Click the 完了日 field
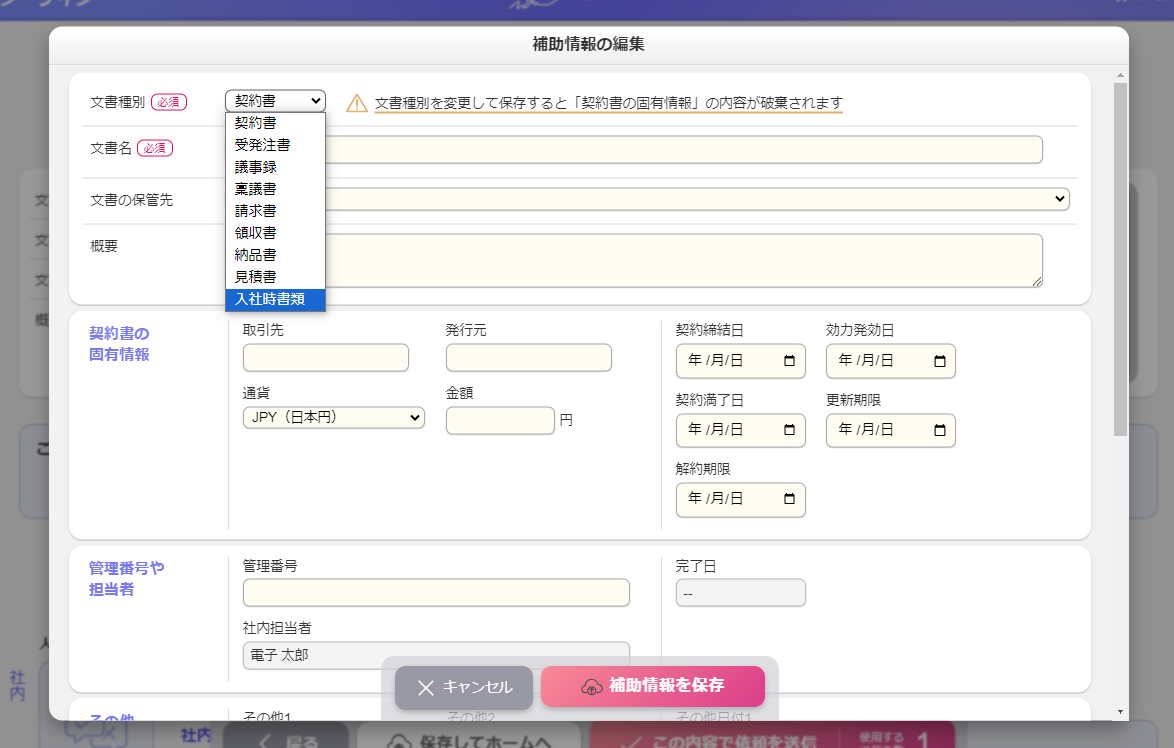The image size is (1174, 748). pyautogui.click(x=740, y=593)
